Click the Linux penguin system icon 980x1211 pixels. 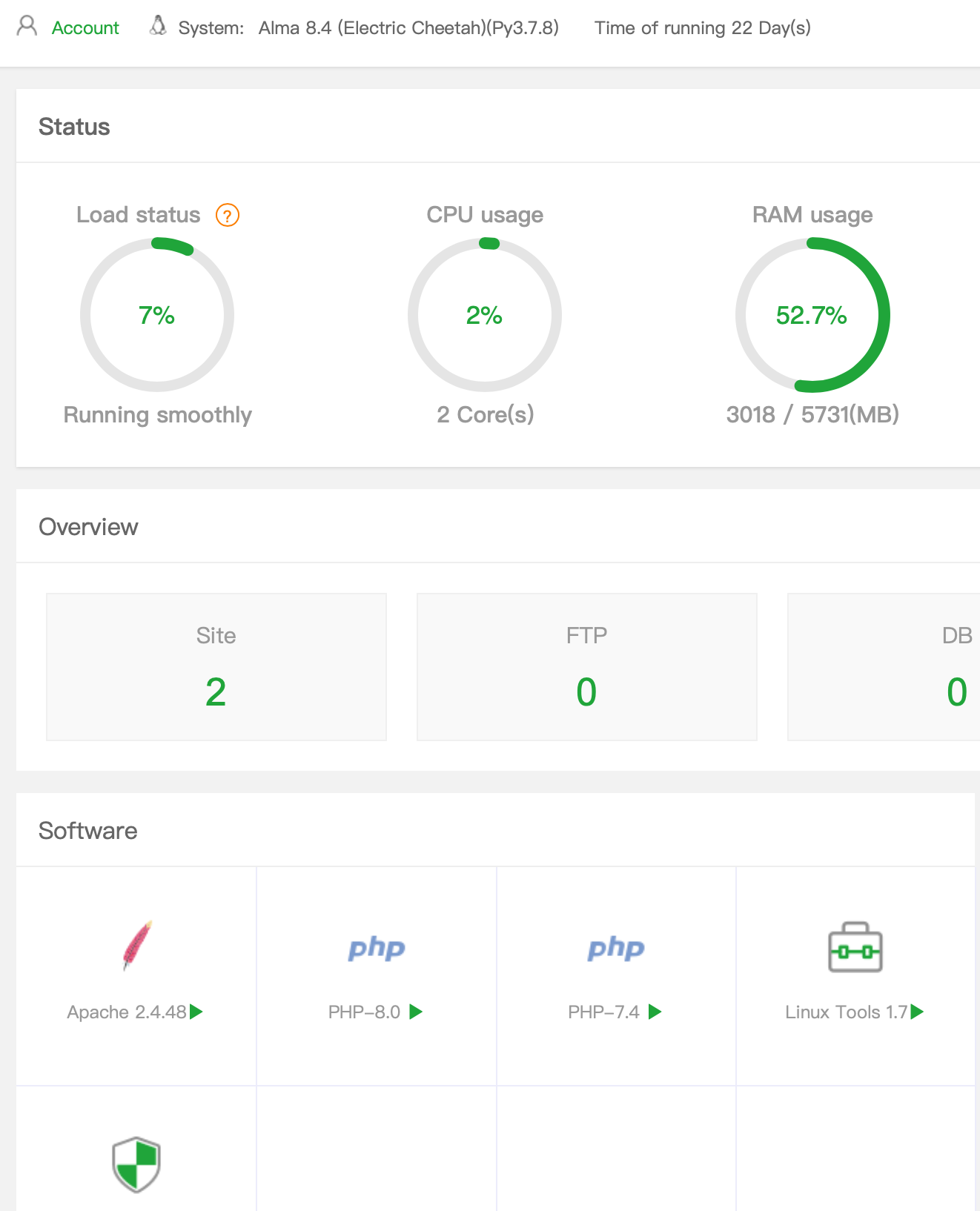(158, 27)
